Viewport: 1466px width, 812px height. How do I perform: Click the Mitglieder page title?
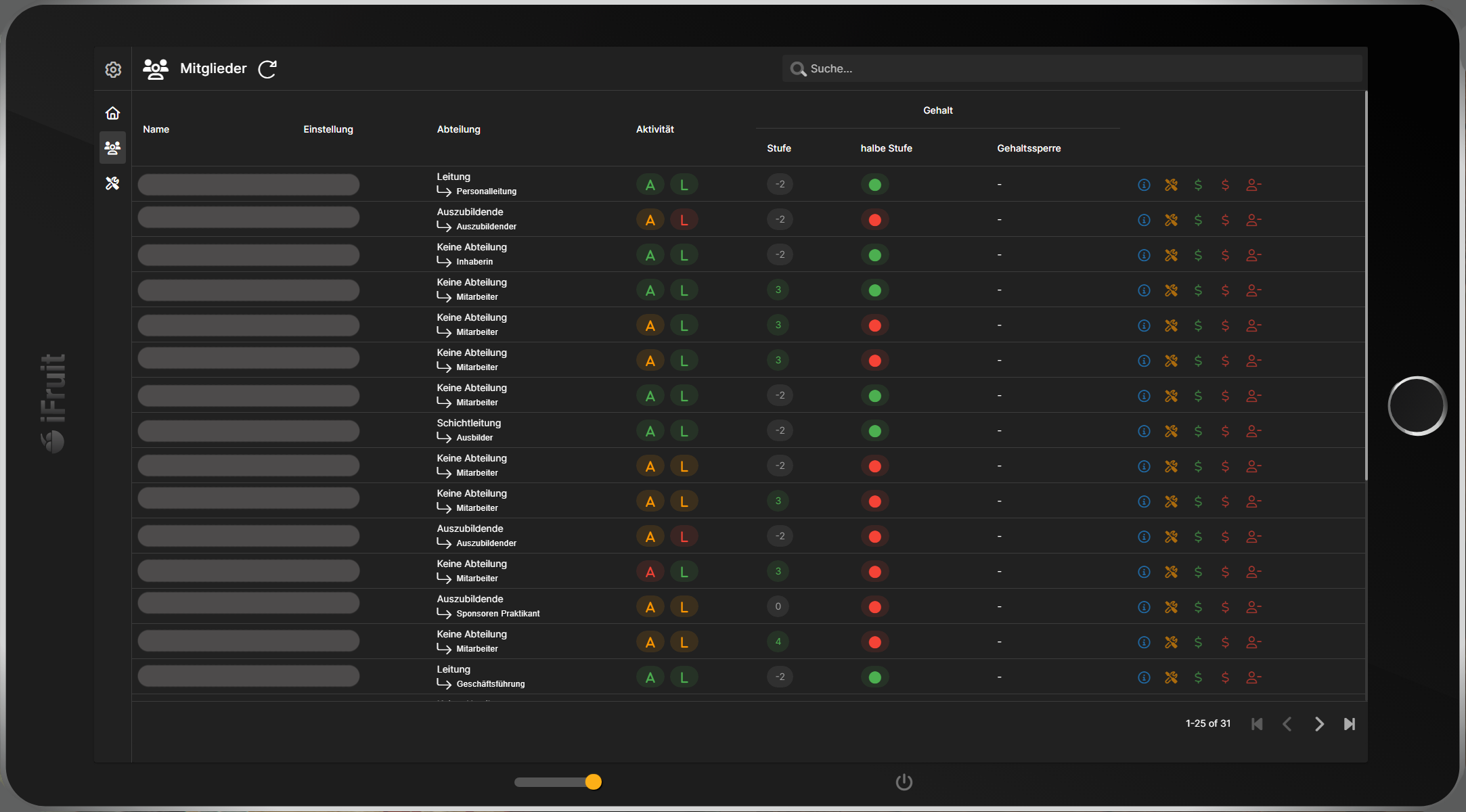tap(213, 68)
